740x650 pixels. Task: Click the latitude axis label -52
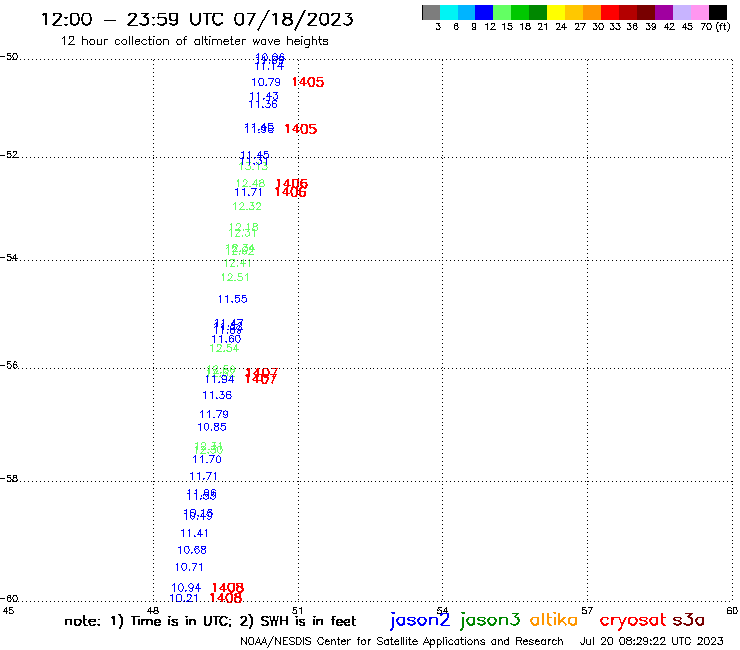(9, 155)
